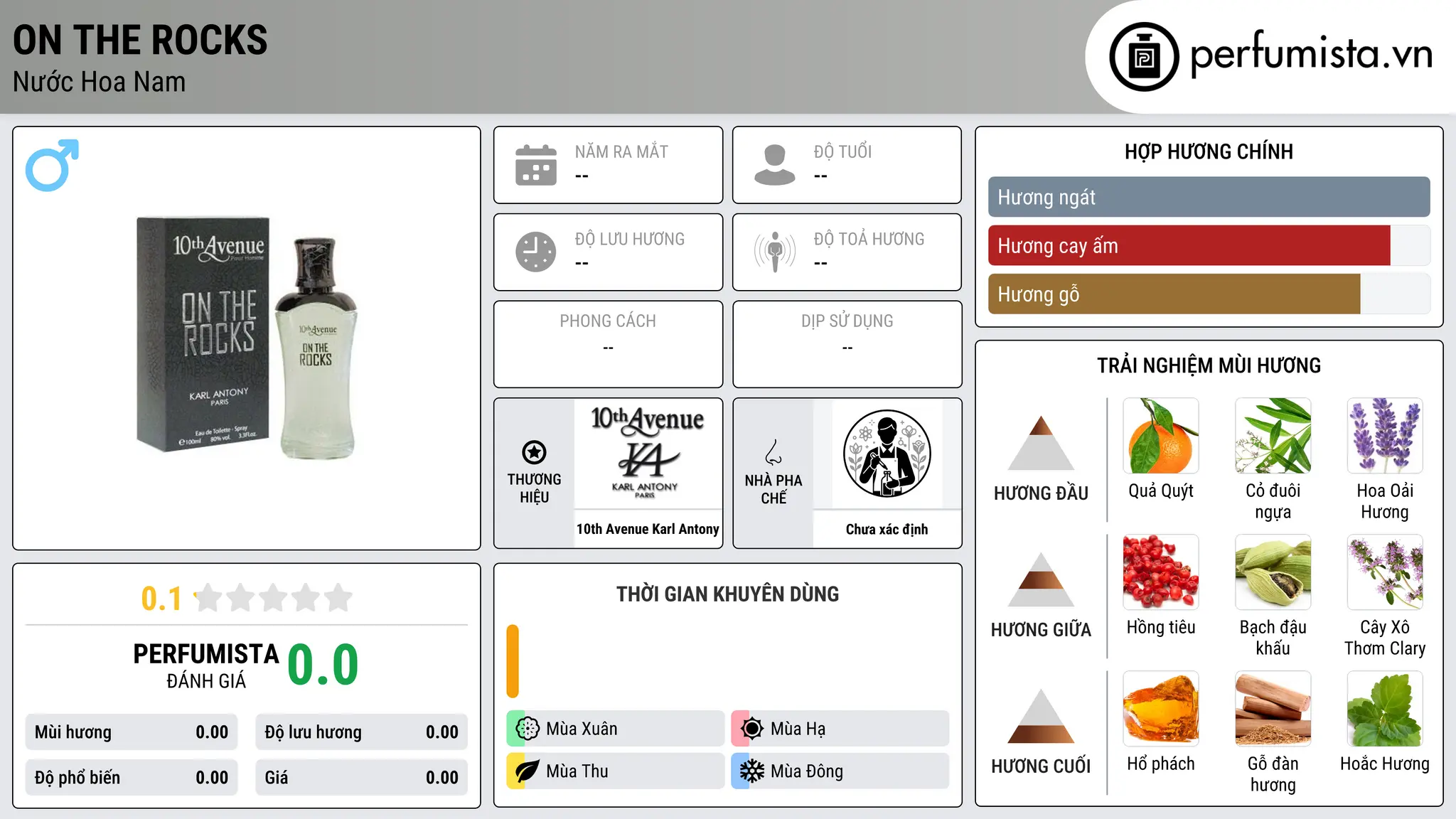The width and height of the screenshot is (1456, 819).
Task: Click the DỊP SỬ DỤNG info card
Action: pos(847,344)
